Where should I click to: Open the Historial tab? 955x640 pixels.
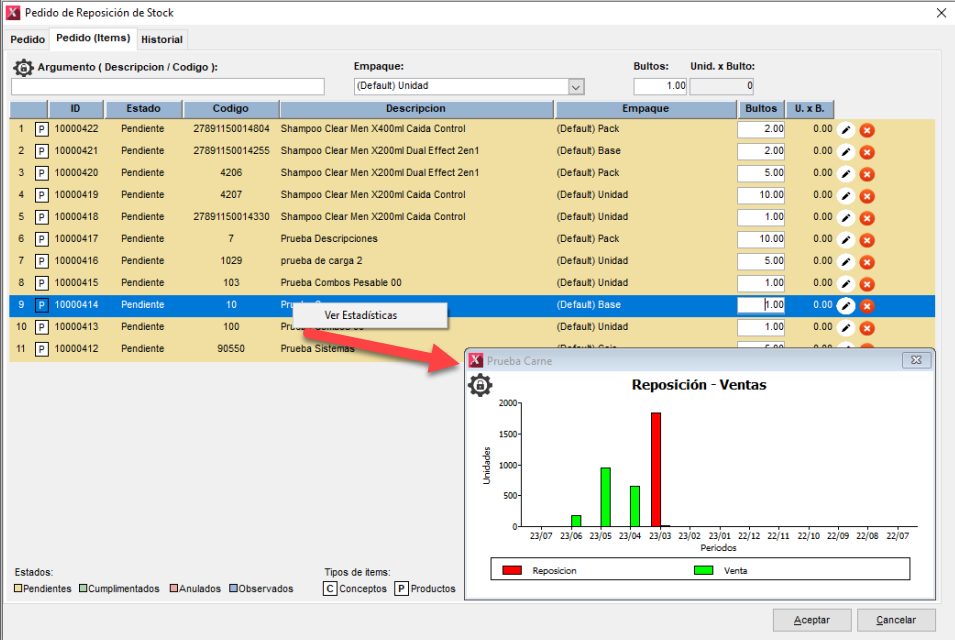(x=162, y=39)
